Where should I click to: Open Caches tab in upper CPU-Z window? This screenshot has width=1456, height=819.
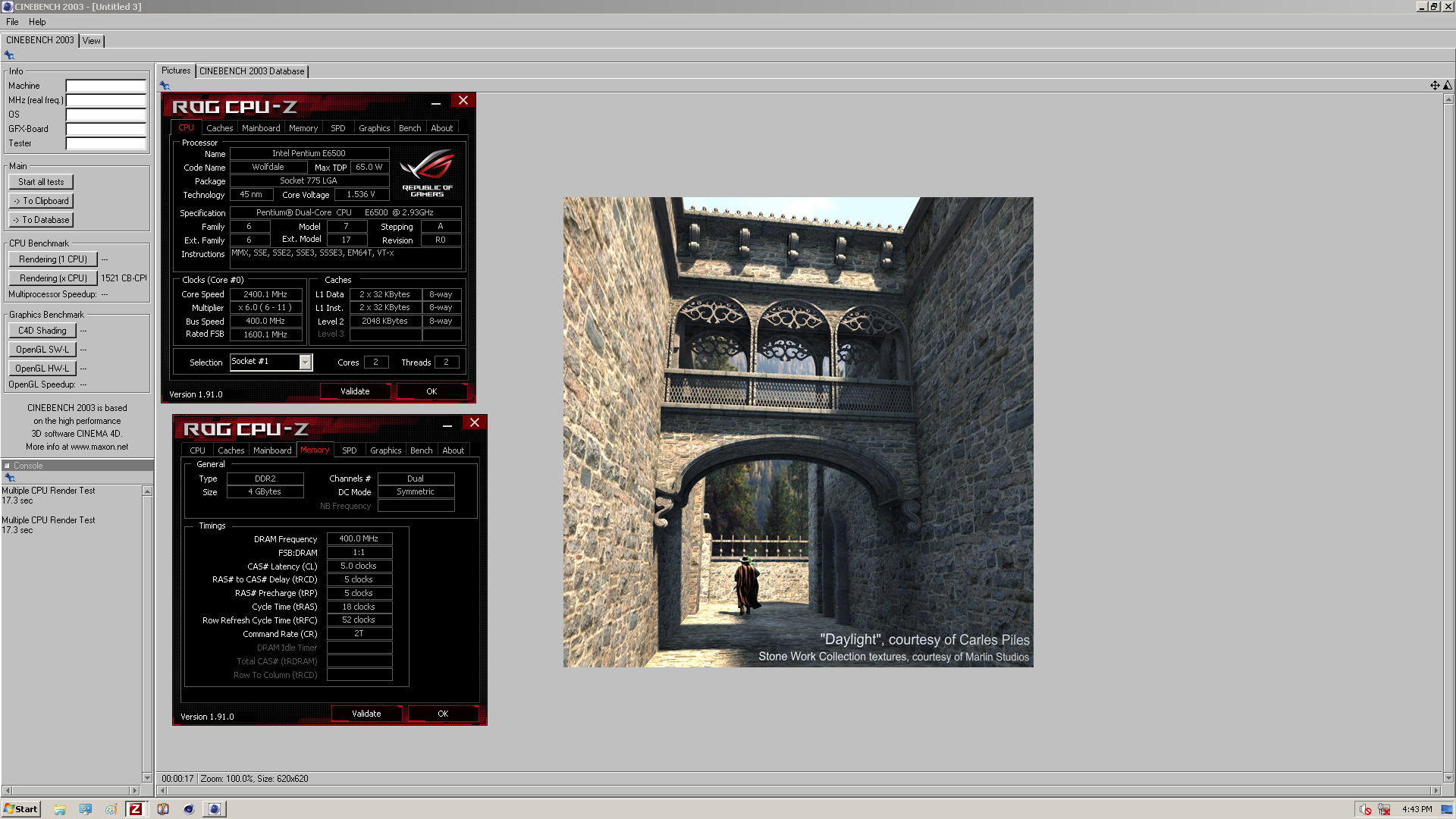coord(220,128)
